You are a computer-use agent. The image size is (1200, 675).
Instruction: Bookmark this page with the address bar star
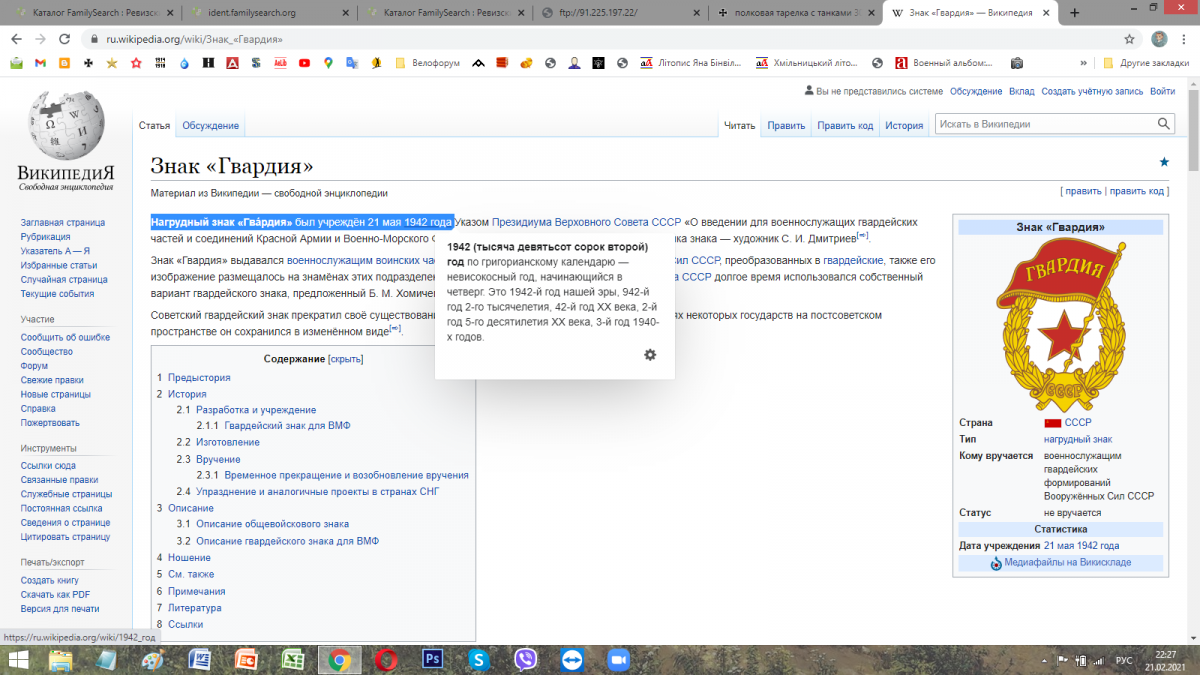coord(1129,39)
